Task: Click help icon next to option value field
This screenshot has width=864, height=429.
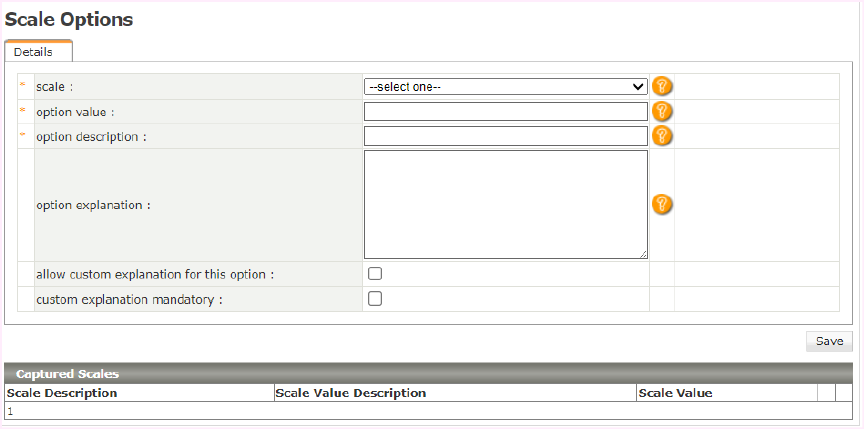Action: tap(661, 111)
